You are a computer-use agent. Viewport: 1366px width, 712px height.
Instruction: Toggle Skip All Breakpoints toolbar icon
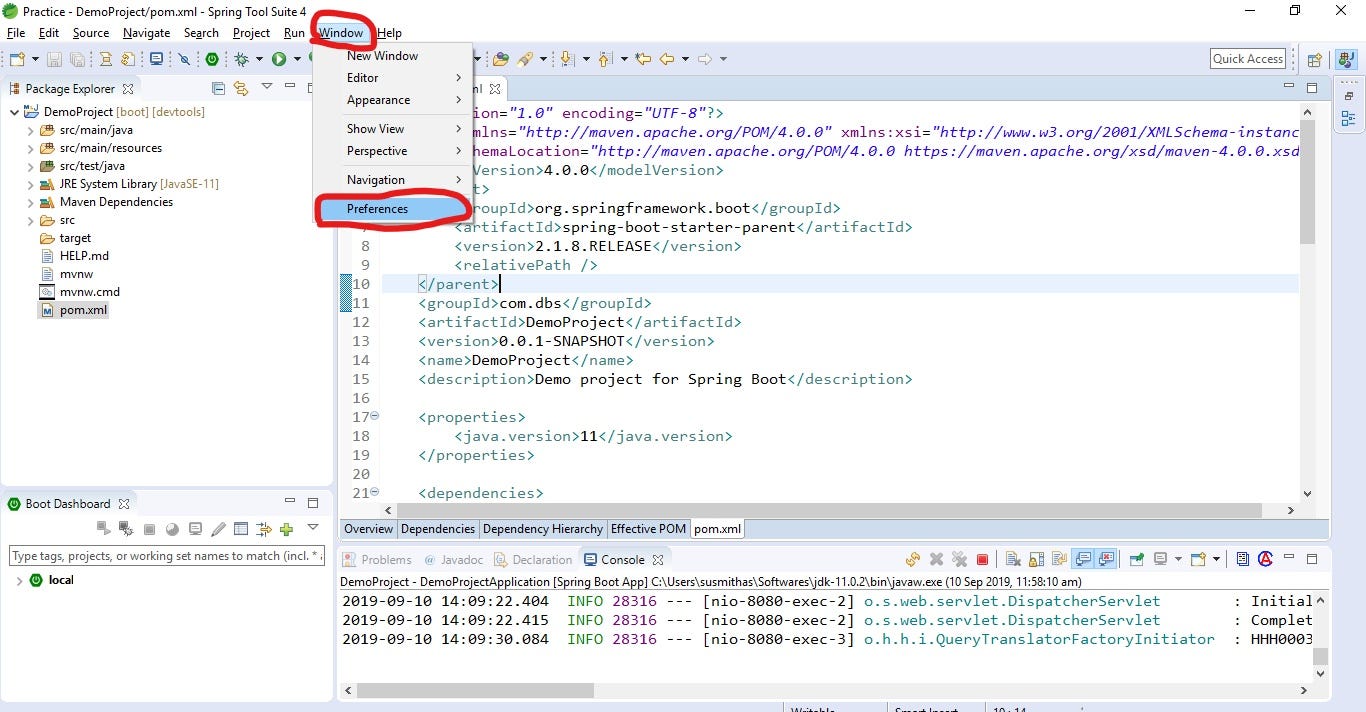click(x=185, y=60)
